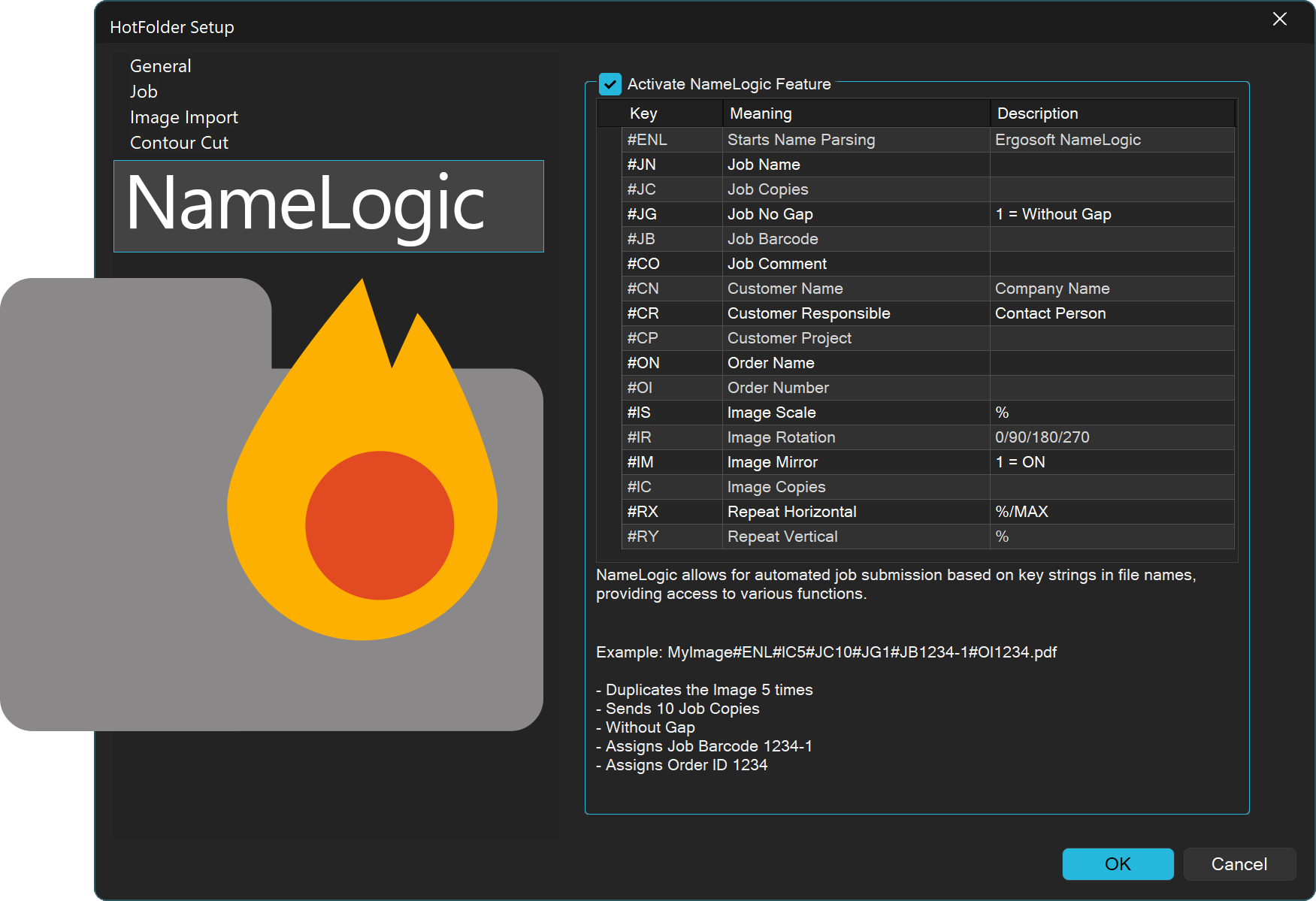Viewport: 1316px width, 901px height.
Task: Sort by the Key column header
Action: coord(643,113)
